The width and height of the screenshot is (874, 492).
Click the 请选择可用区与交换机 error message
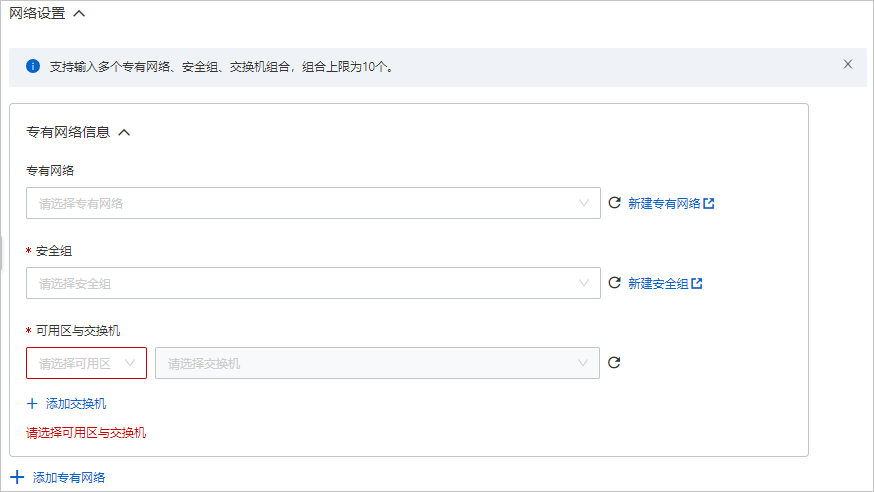coord(86,433)
